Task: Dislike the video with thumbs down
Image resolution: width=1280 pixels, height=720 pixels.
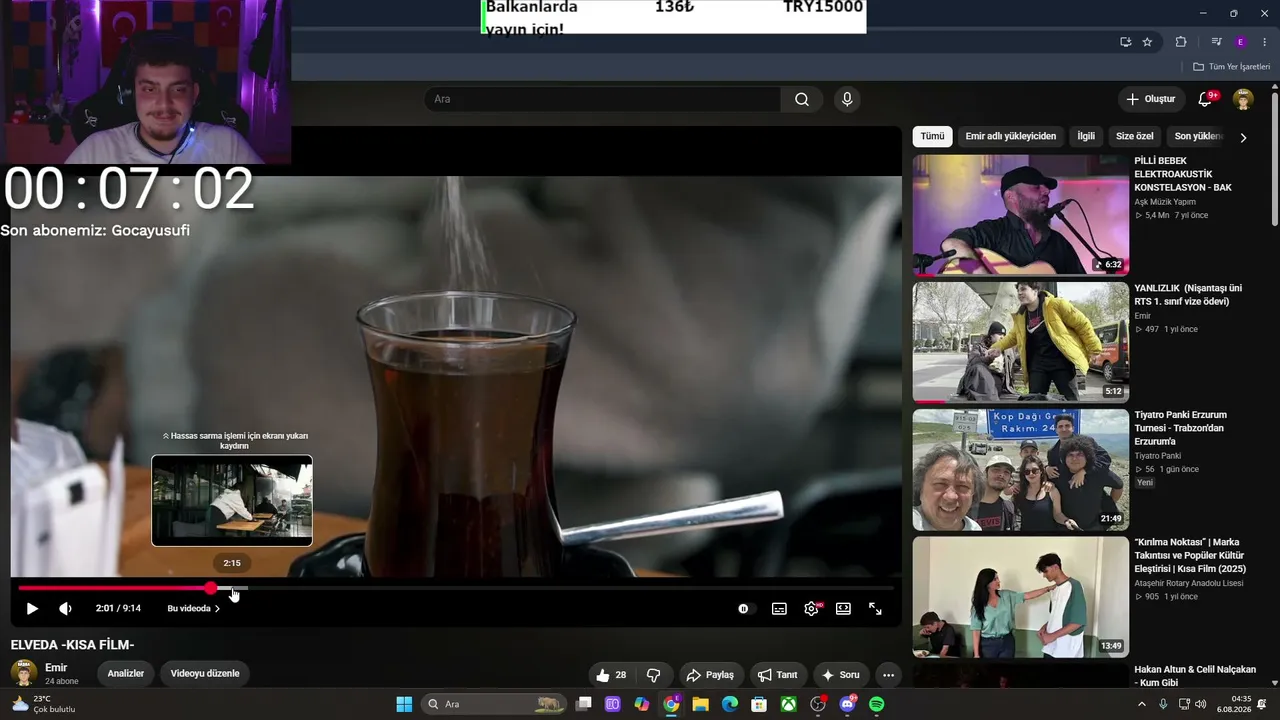Action: tap(654, 675)
